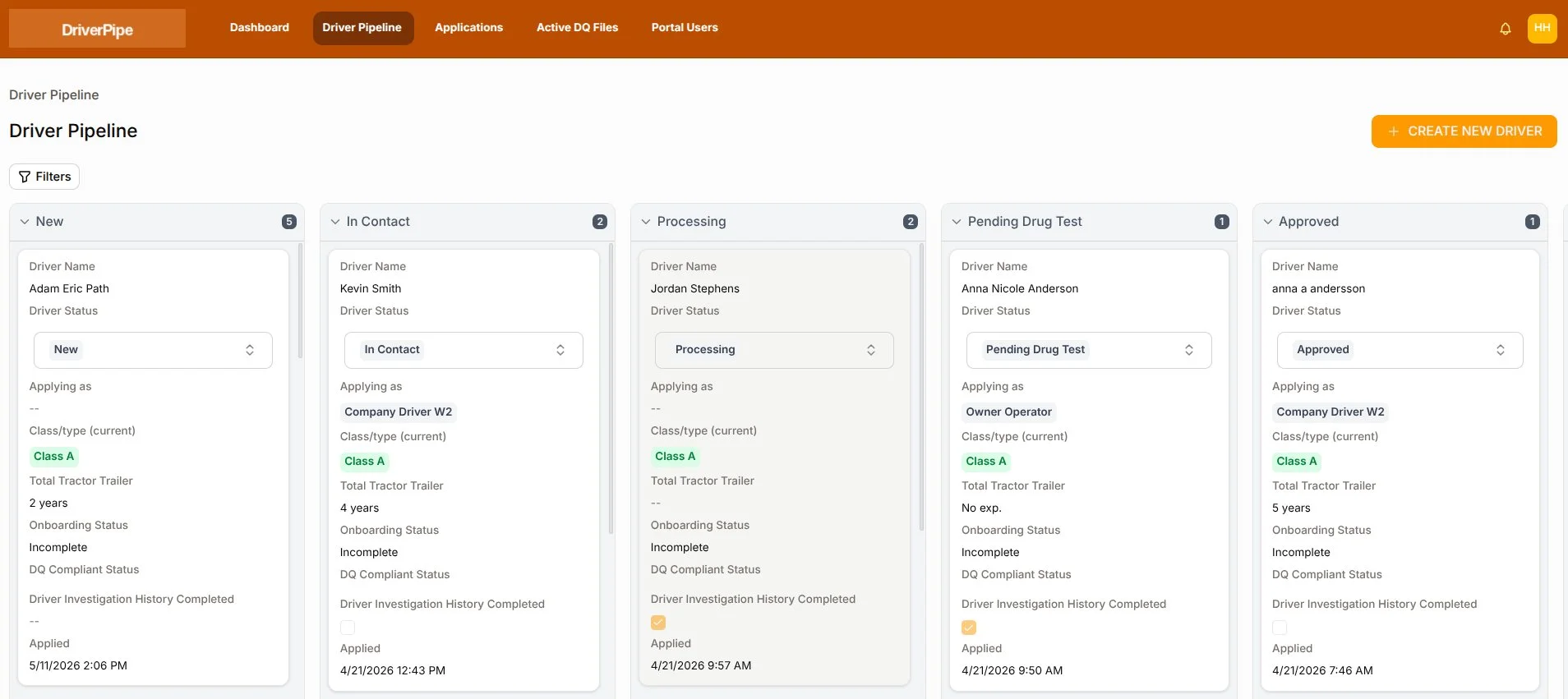
Task: Click the Driver Pipeline breadcrumb
Action: click(x=54, y=94)
